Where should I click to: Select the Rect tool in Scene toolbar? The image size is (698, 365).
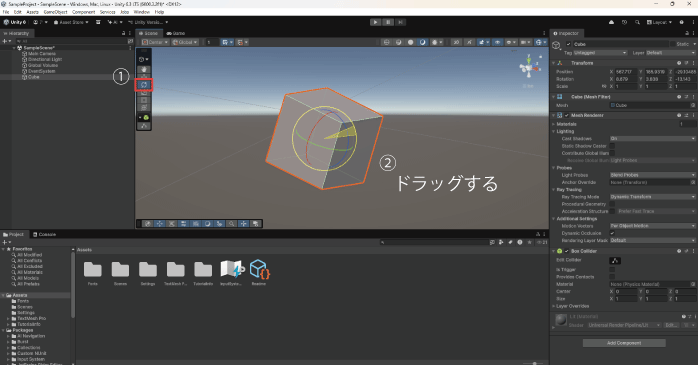[144, 100]
